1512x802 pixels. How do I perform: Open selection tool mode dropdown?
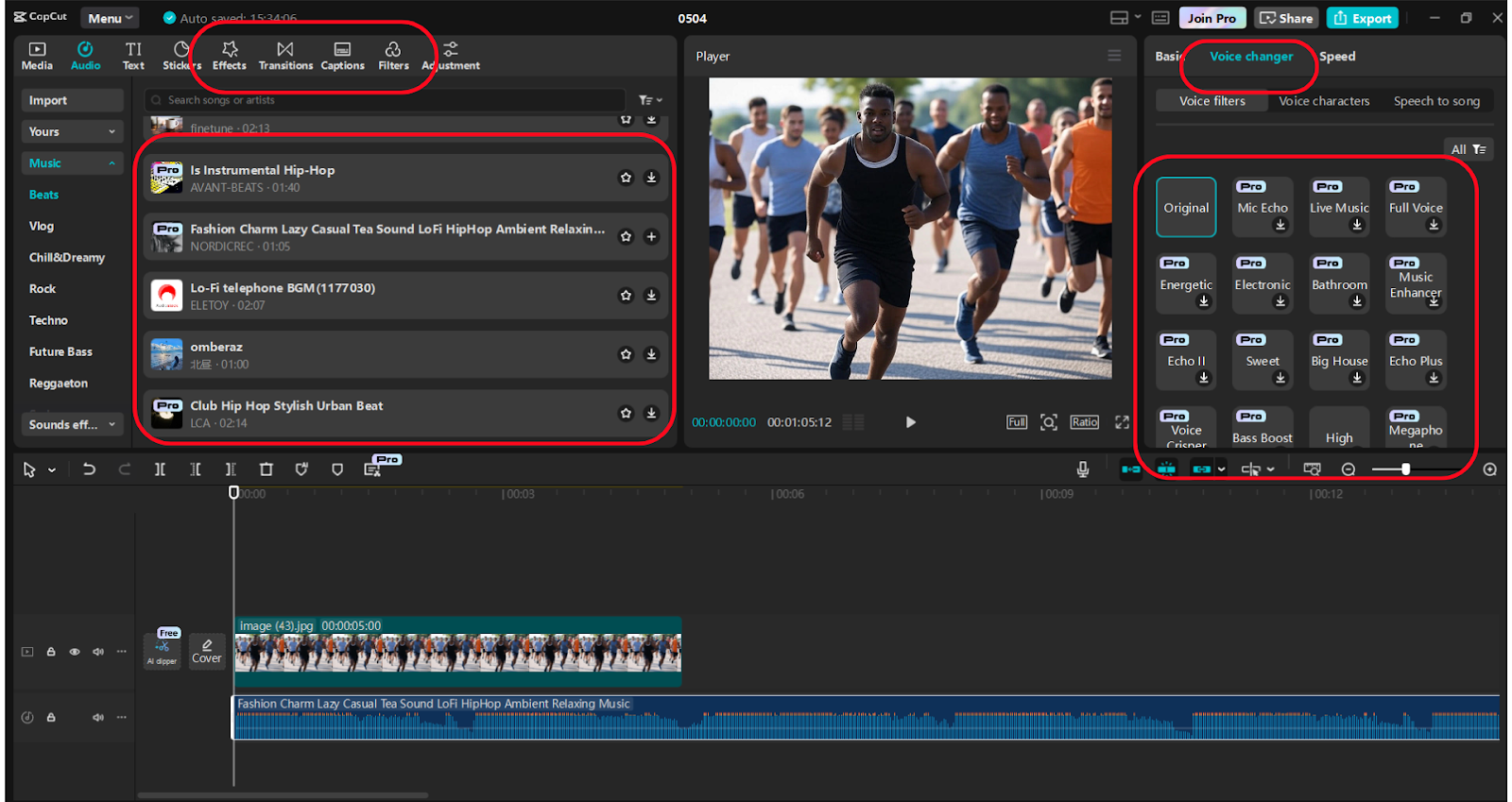point(52,469)
